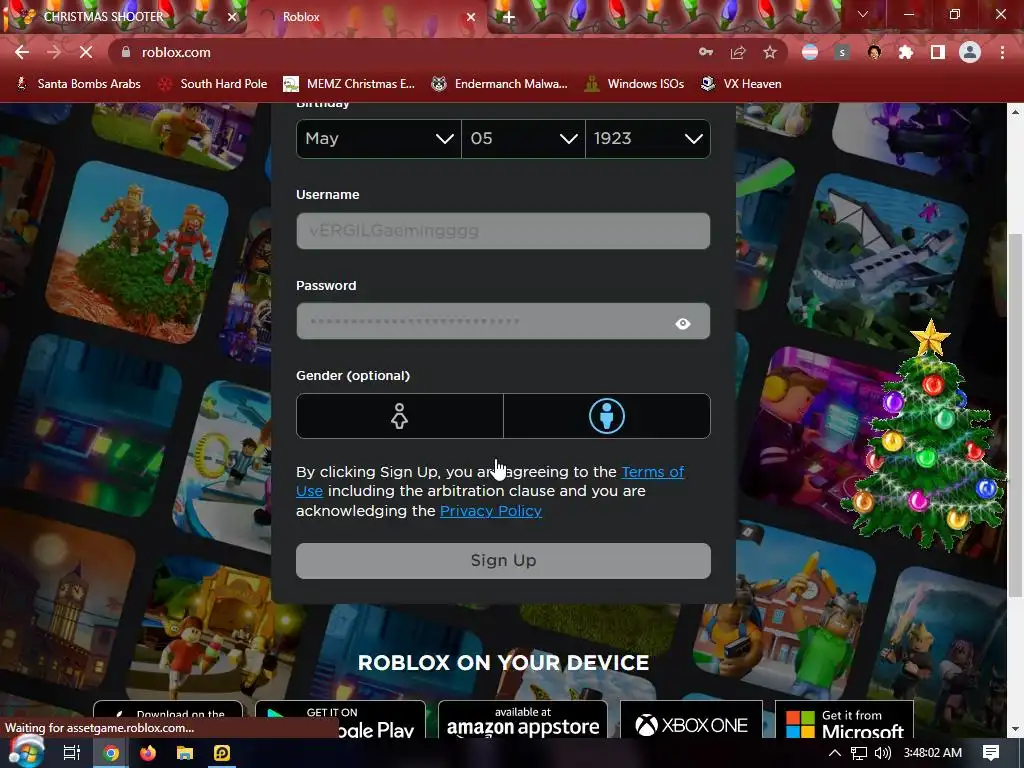Open Endermanch Malwa... bookmark
Image resolution: width=1024 pixels, height=768 pixels.
[500, 84]
